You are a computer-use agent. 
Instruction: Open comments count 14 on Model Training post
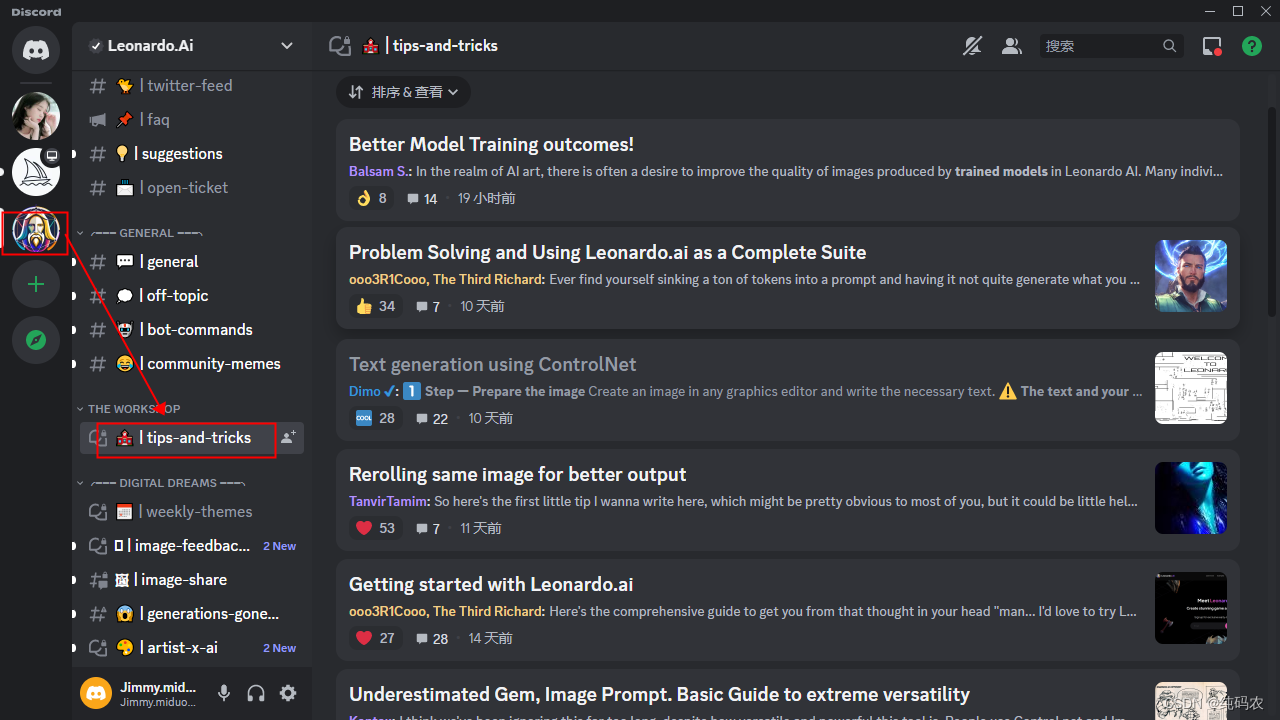pos(422,198)
